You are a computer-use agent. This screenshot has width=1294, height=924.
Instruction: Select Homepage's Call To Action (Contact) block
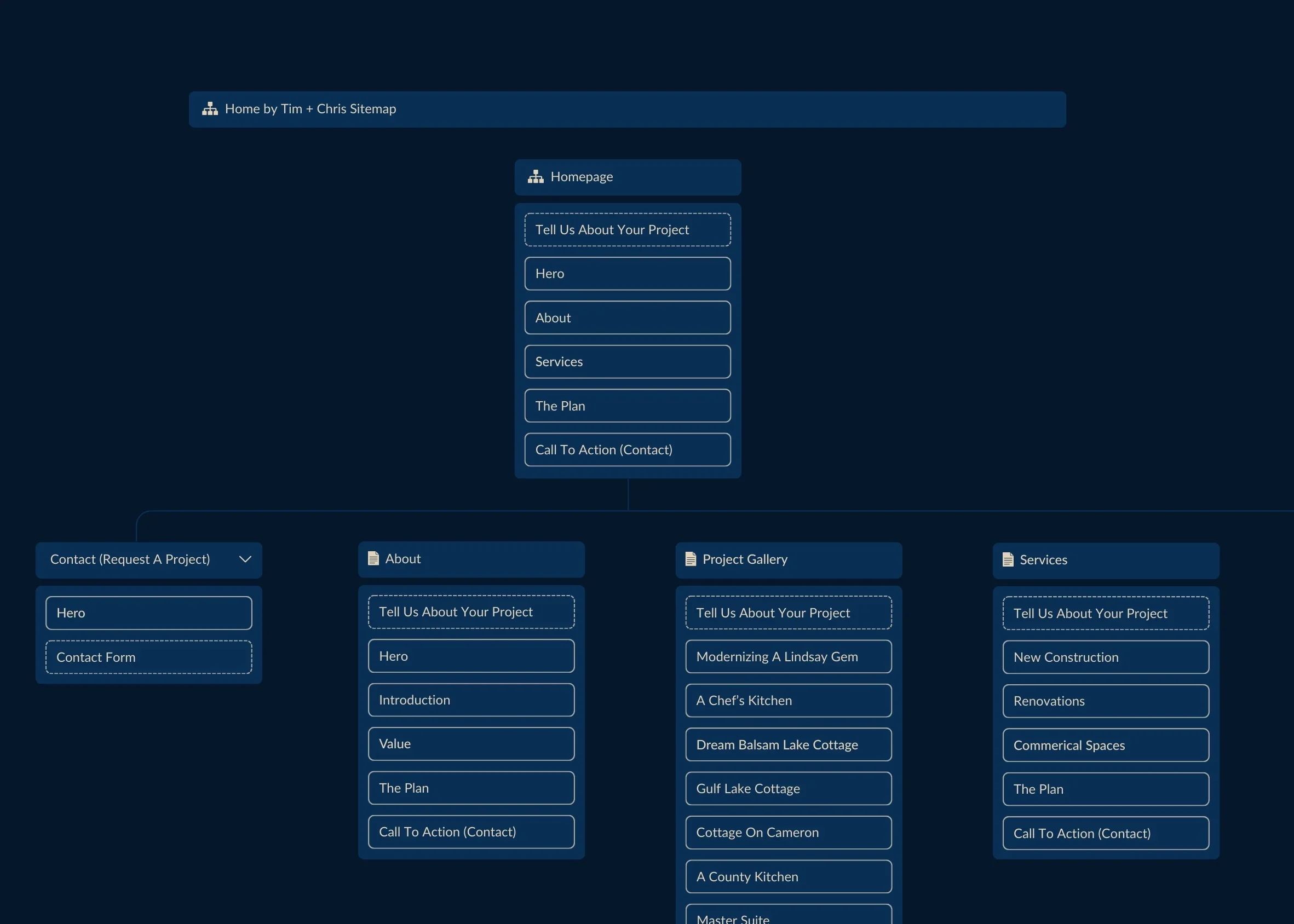pos(627,450)
